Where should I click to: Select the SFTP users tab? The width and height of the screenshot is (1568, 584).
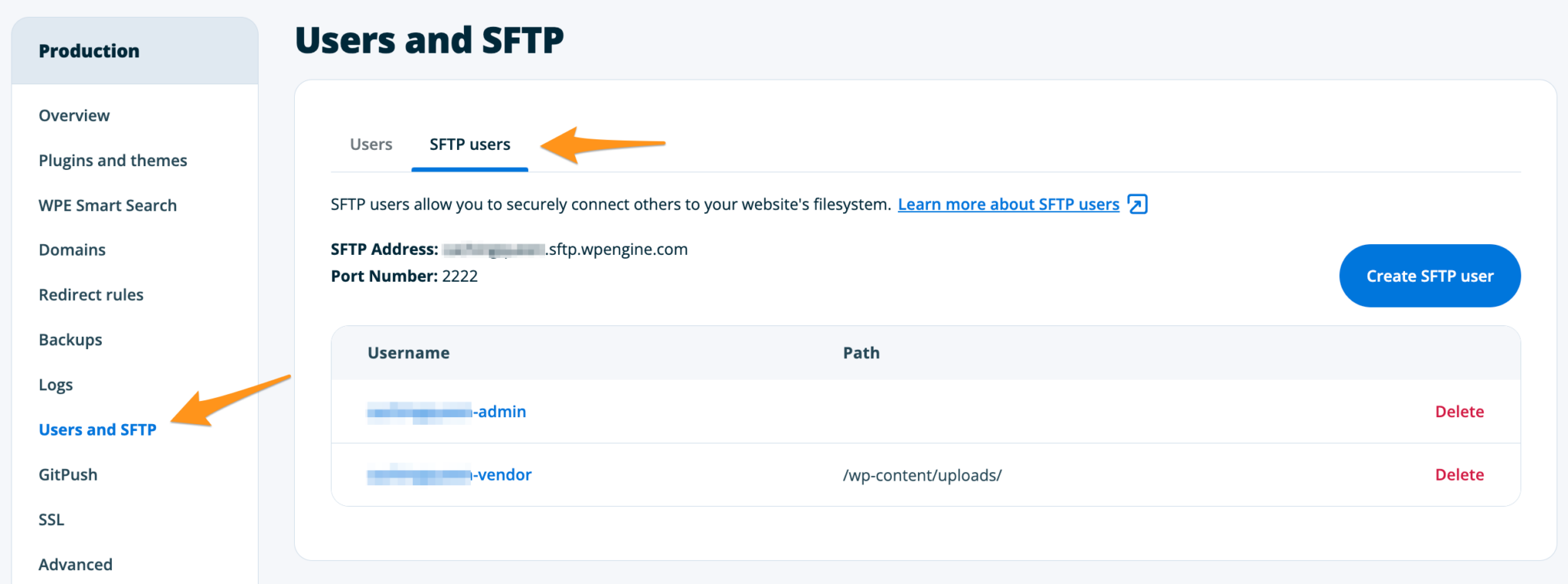pos(469,145)
